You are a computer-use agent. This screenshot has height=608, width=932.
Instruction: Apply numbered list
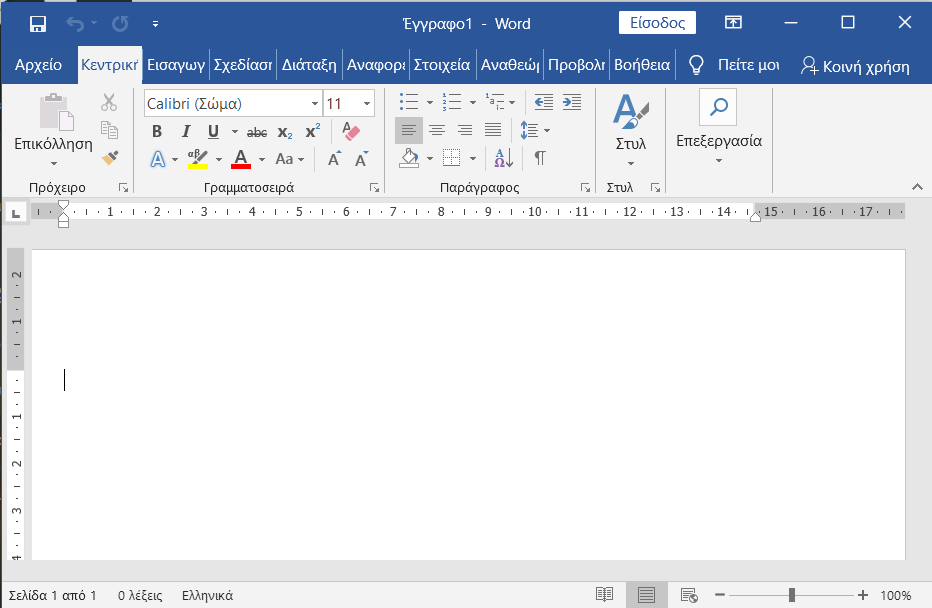452,102
